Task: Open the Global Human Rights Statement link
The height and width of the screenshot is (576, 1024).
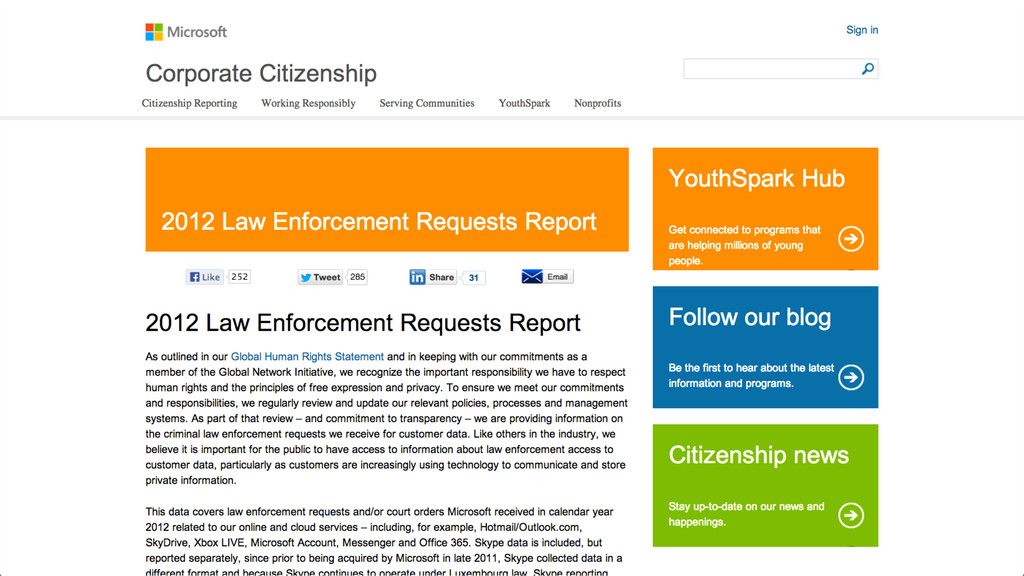Action: (x=307, y=357)
